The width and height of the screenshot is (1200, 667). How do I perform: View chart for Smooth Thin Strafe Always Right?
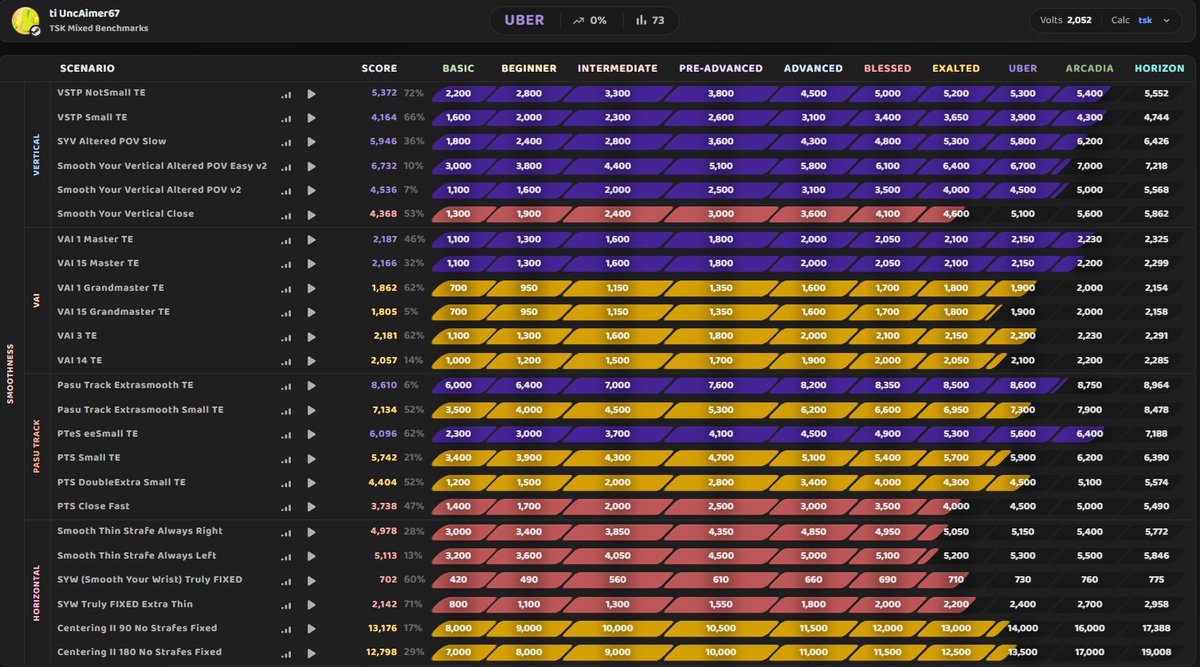(286, 532)
